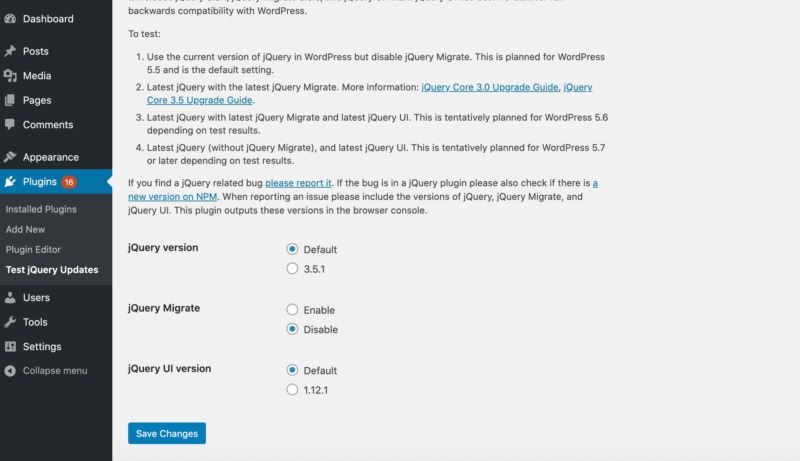The width and height of the screenshot is (800, 461).
Task: Open the jQuery Core 3.0 Upgrade Guide link
Action: click(489, 88)
